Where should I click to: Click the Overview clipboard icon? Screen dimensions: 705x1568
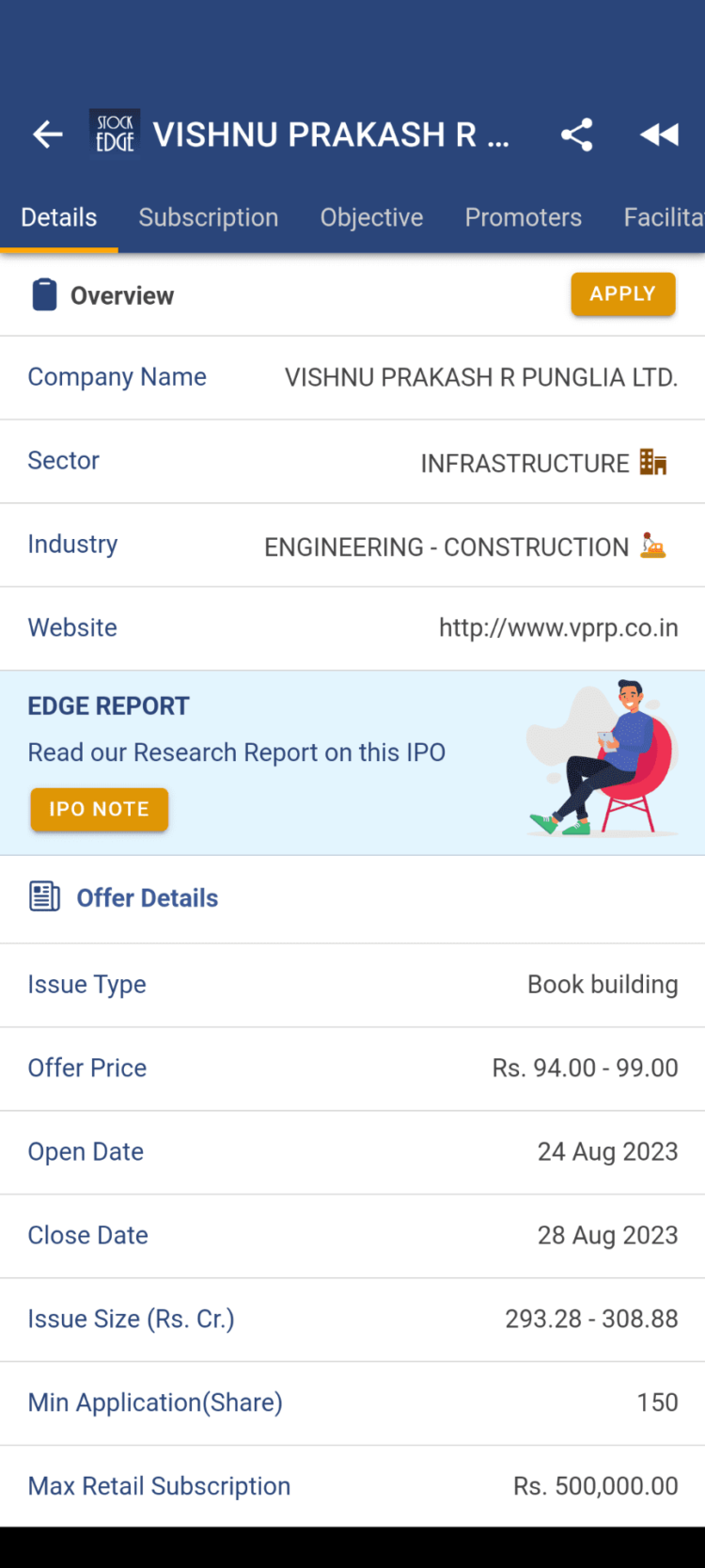(x=44, y=293)
